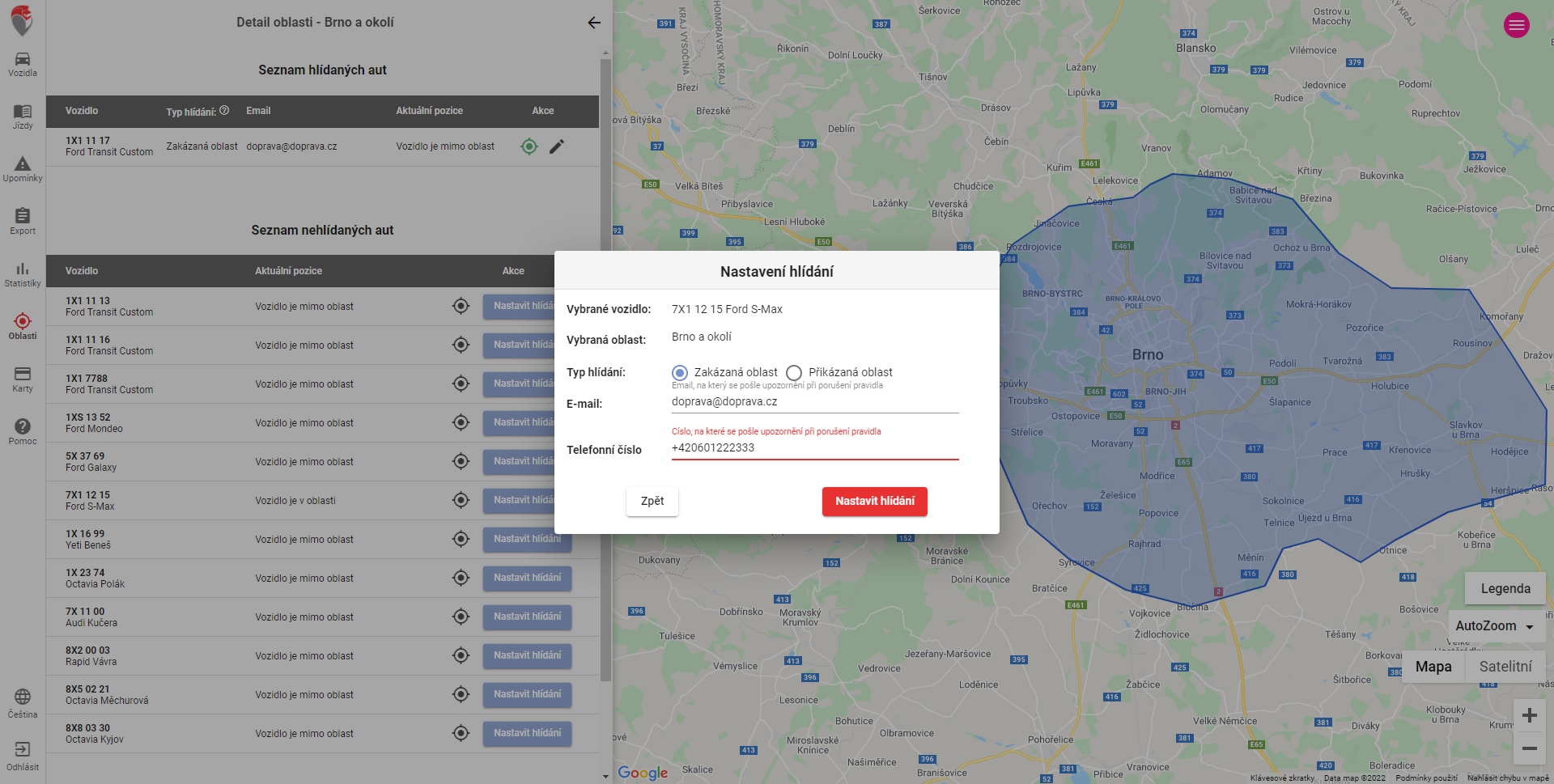This screenshot has height=784, width=1554.
Task: Click the Telefonní číslo input field
Action: [814, 448]
